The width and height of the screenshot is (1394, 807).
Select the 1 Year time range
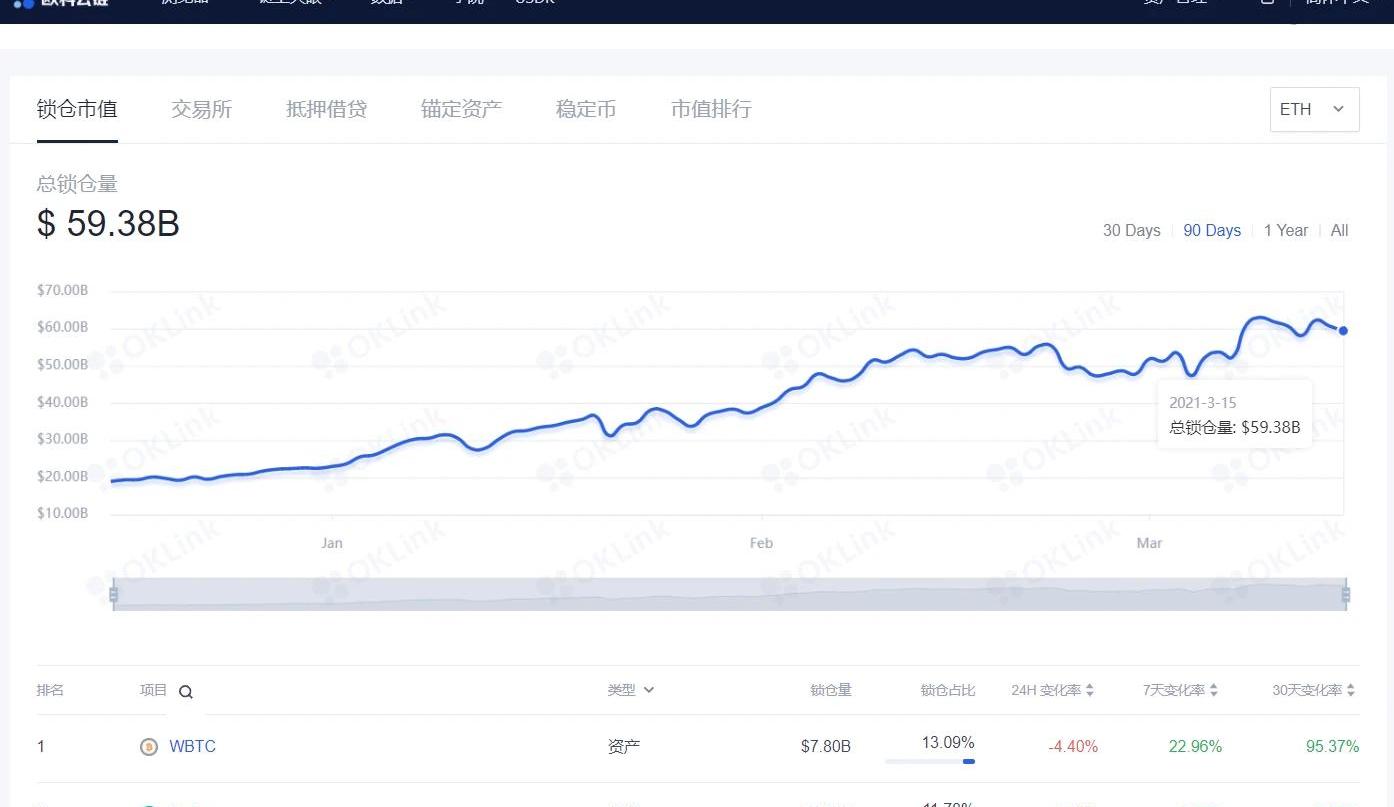click(x=1285, y=231)
